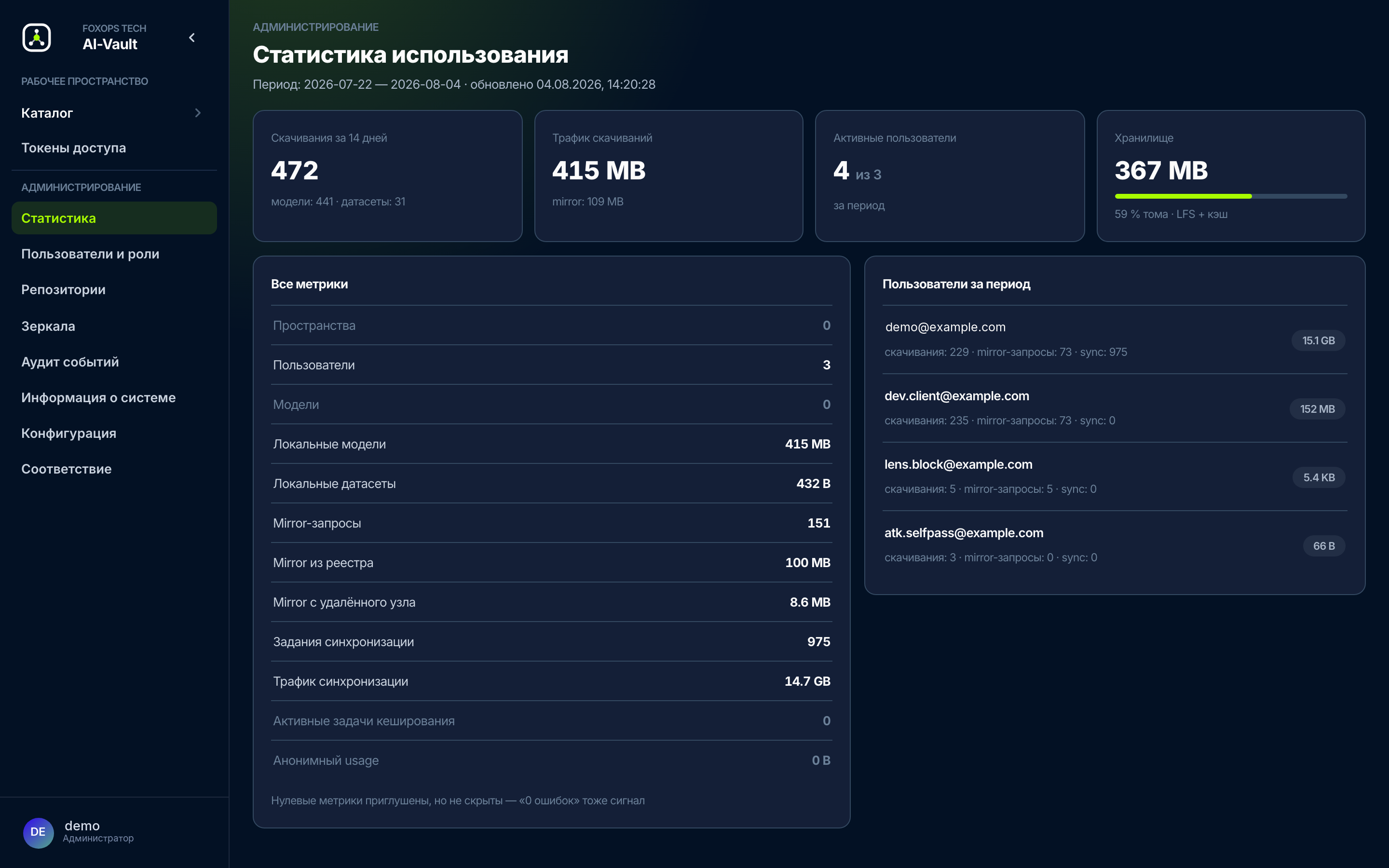This screenshot has width=1389, height=868.
Task: Click Задания синхронизации row
Action: pyautogui.click(x=551, y=642)
